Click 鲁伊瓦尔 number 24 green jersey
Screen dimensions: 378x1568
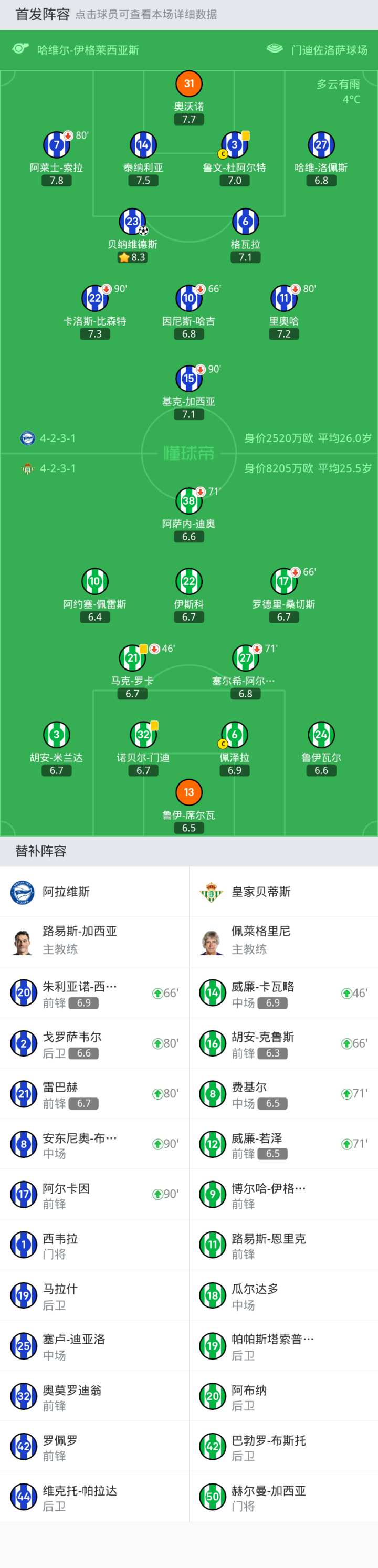coord(321,735)
